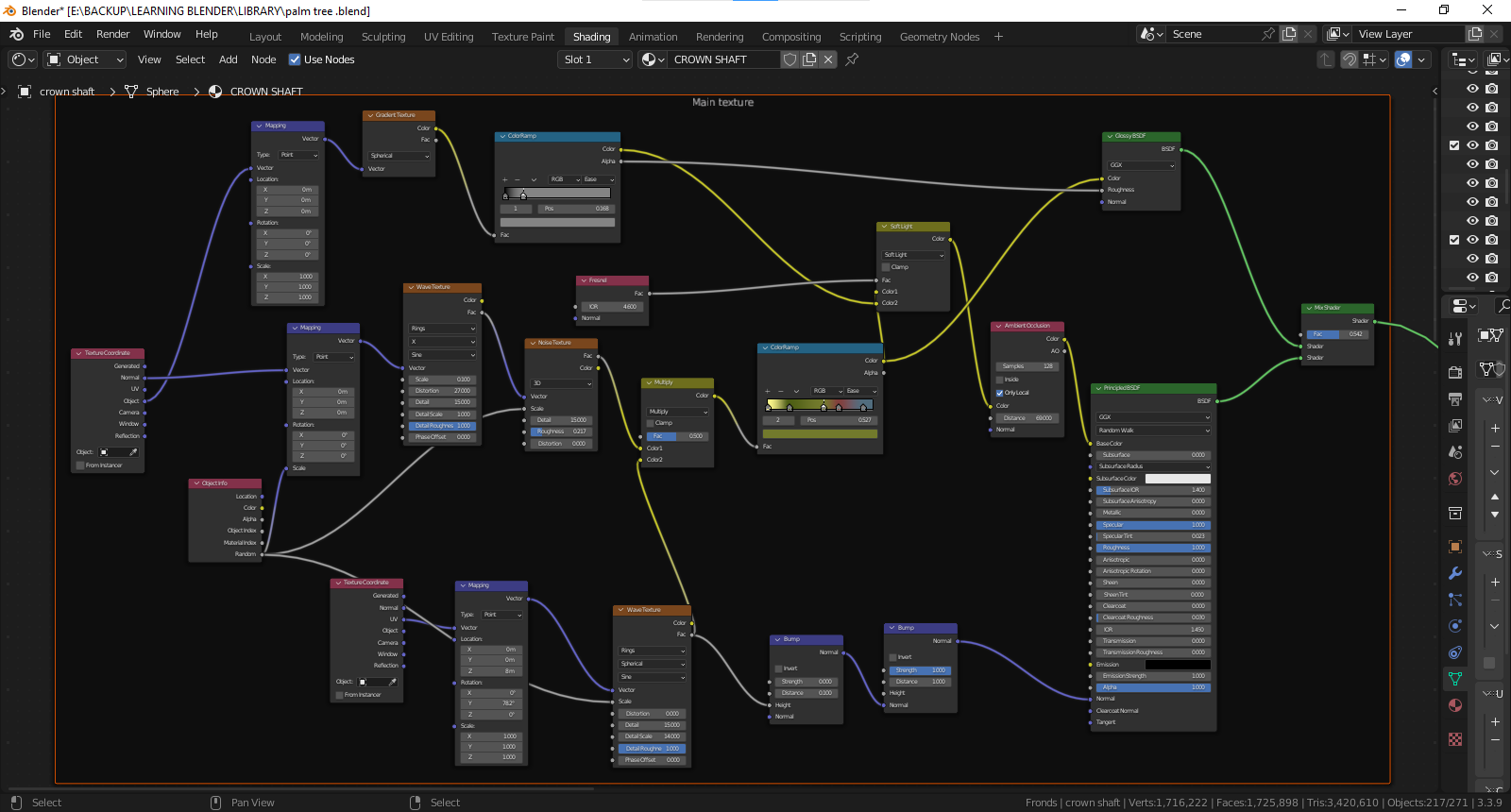The width and height of the screenshot is (1511, 812).
Task: Adjust the Fac slider in Mix Shader node
Action: click(1336, 334)
